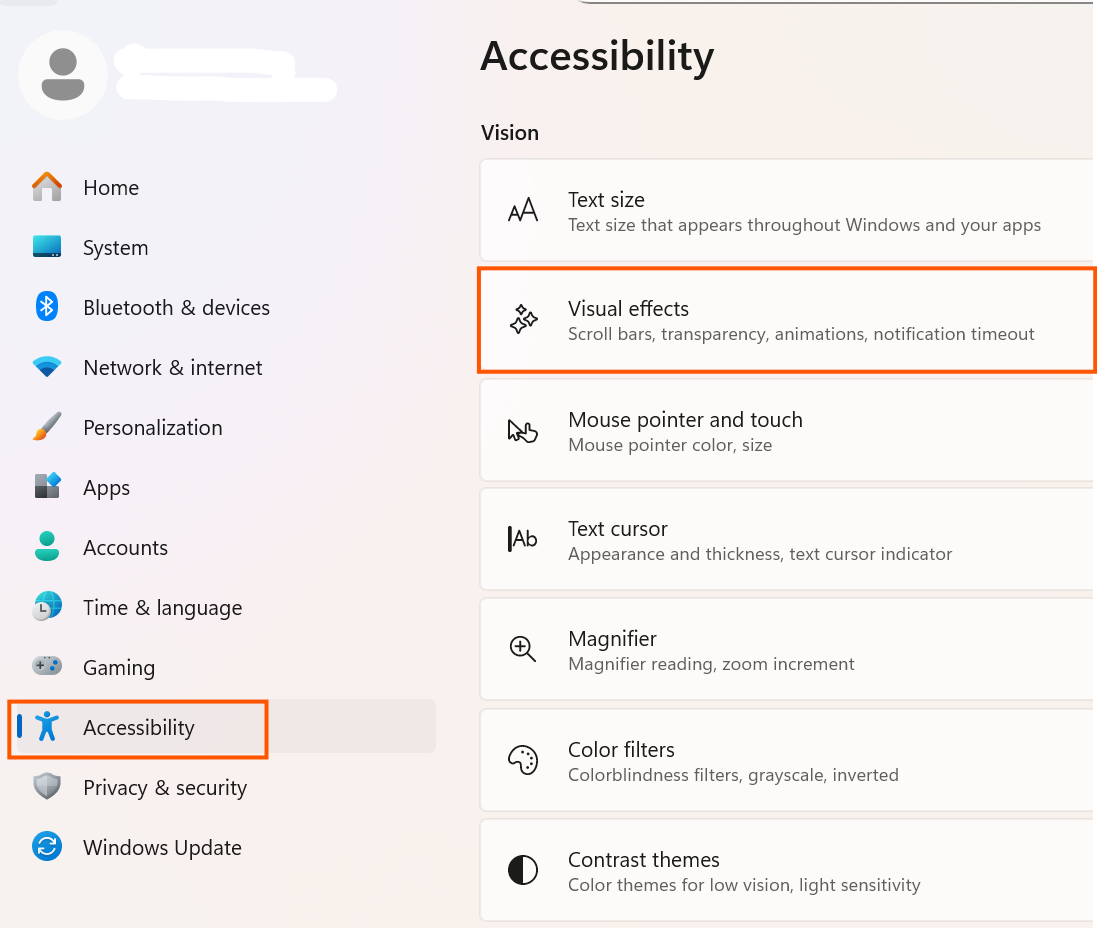
Task: Click the Time & language globe icon
Action: 47,607
